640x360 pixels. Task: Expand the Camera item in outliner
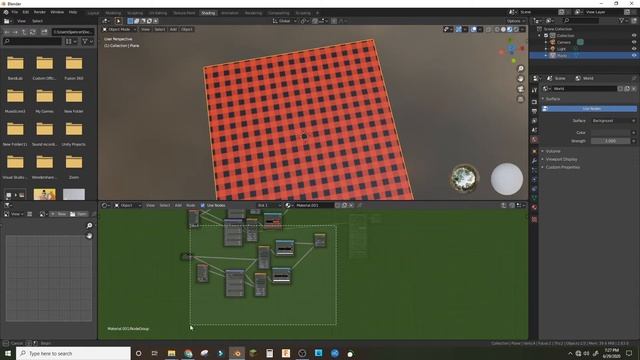(546, 42)
